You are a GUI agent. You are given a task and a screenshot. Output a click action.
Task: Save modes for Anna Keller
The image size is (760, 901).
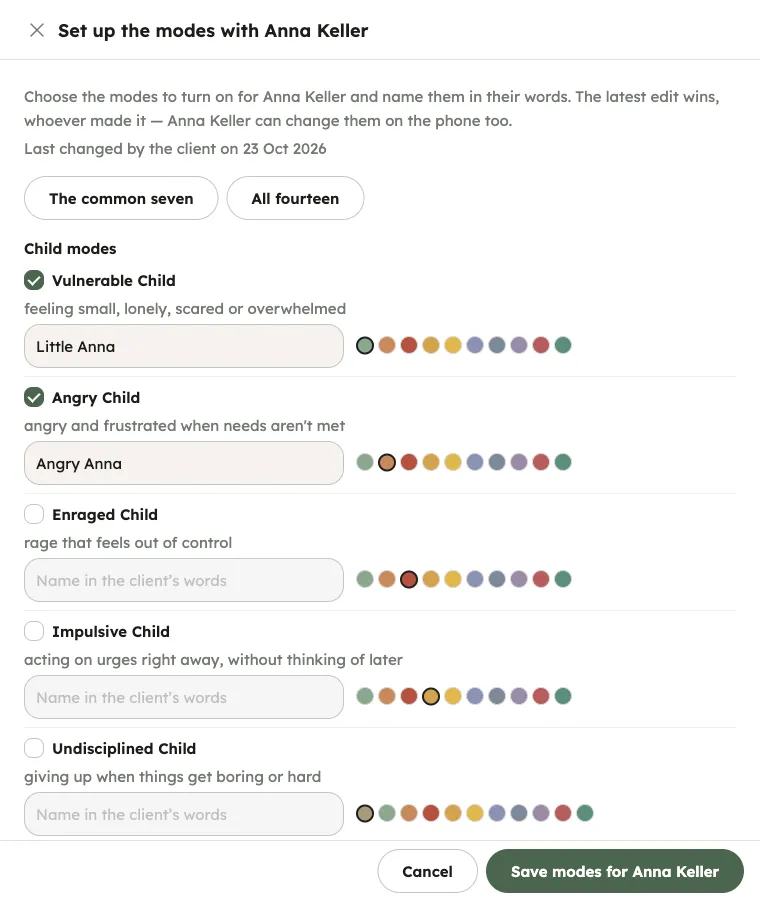click(x=615, y=871)
